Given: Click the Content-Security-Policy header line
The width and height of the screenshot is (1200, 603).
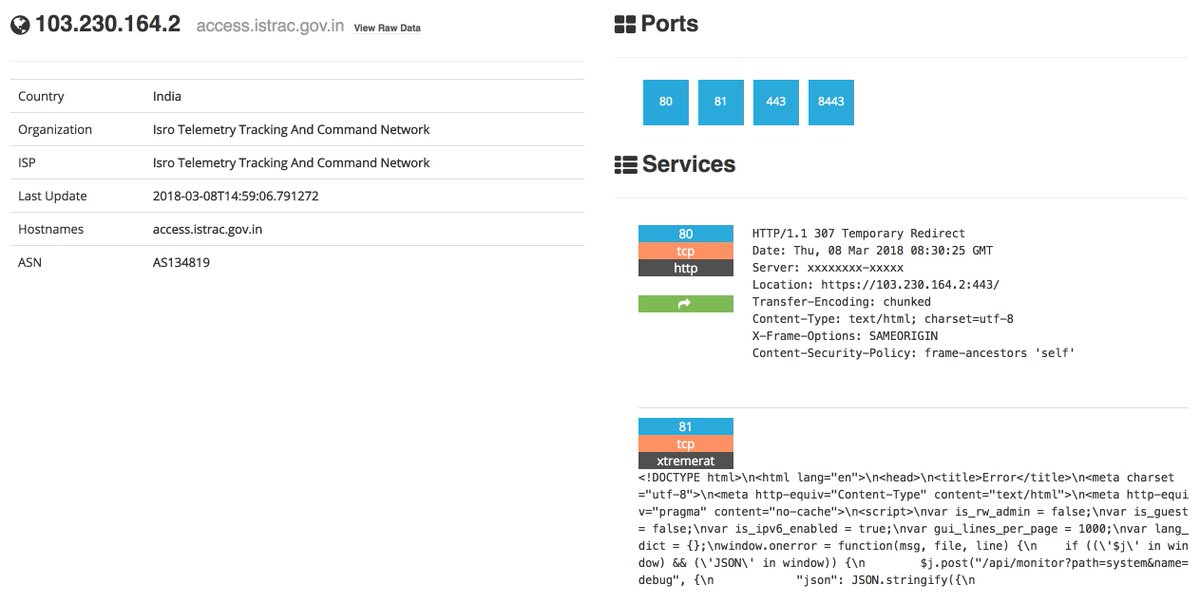Looking at the screenshot, I should [x=914, y=353].
